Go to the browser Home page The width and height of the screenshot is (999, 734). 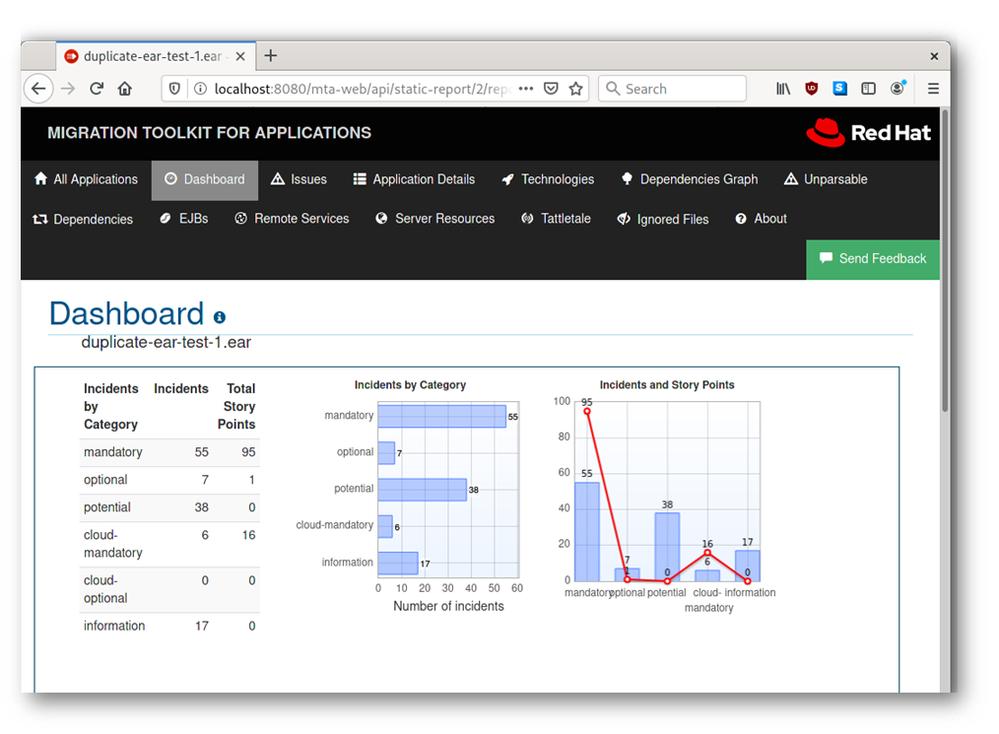click(x=125, y=89)
